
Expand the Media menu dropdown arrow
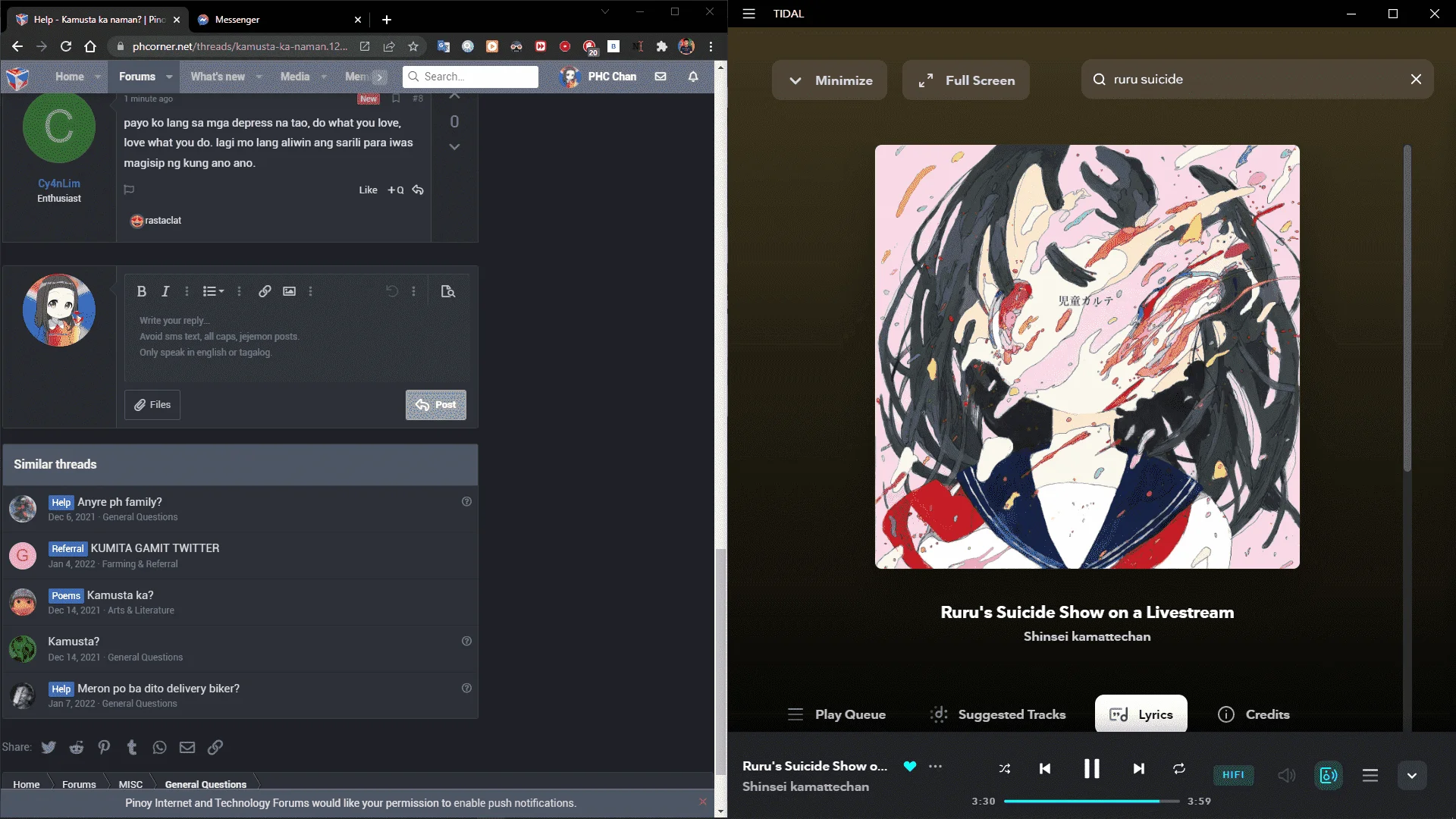click(x=324, y=77)
